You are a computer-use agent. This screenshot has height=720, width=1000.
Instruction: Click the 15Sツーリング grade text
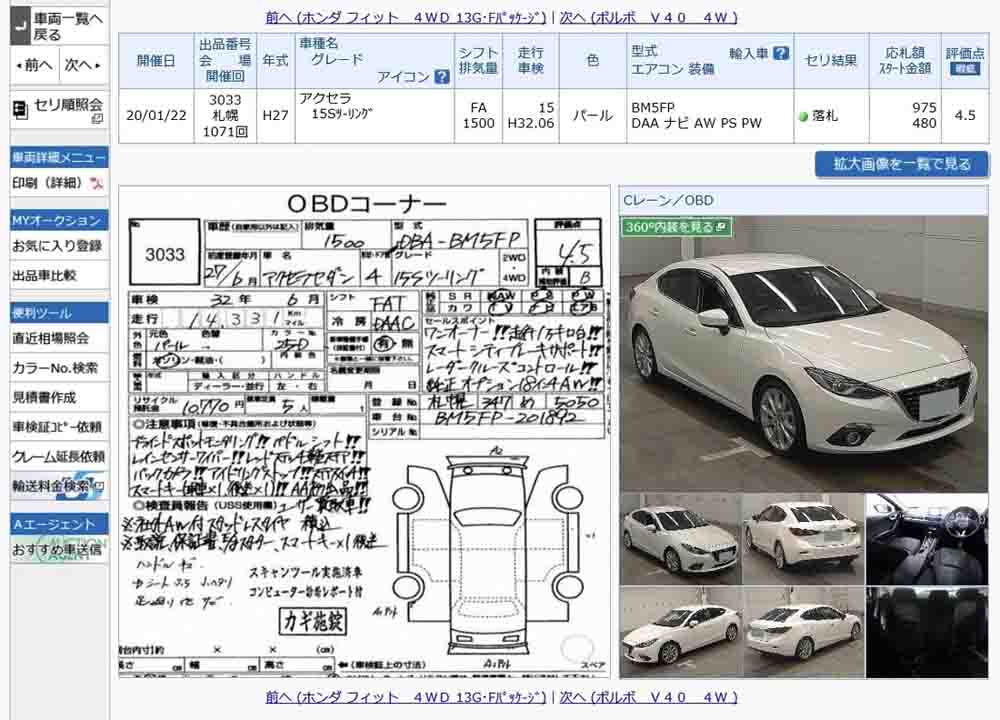click(342, 114)
